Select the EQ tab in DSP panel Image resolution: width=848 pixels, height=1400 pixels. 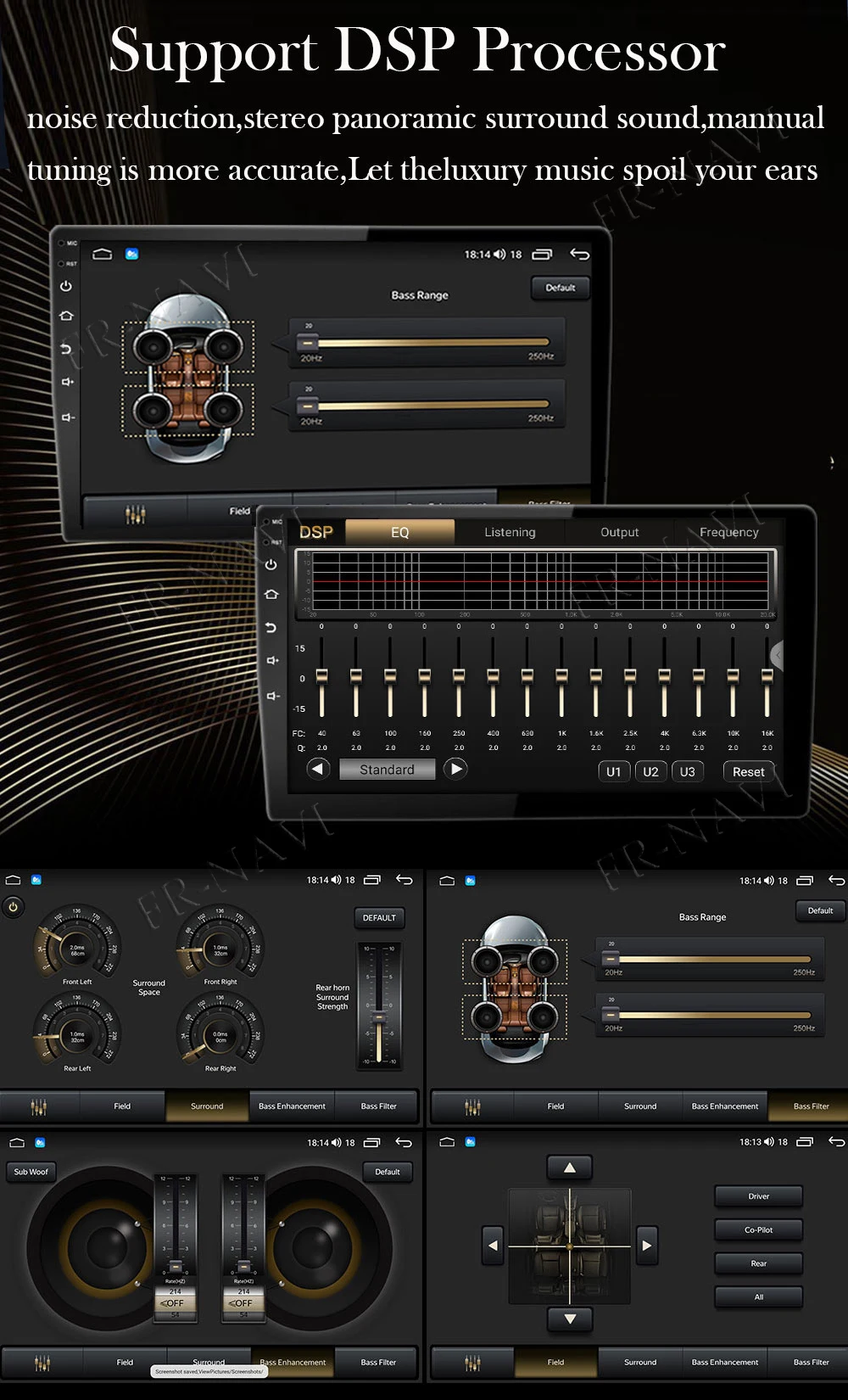click(x=399, y=532)
